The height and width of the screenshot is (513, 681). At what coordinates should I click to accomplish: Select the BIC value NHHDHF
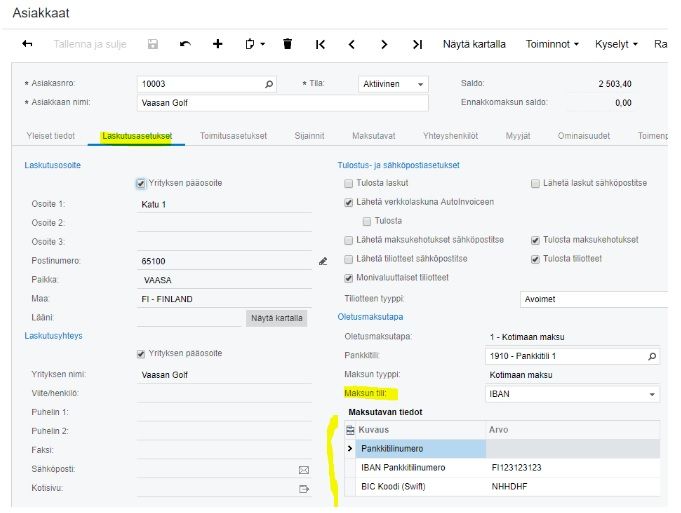click(x=509, y=487)
